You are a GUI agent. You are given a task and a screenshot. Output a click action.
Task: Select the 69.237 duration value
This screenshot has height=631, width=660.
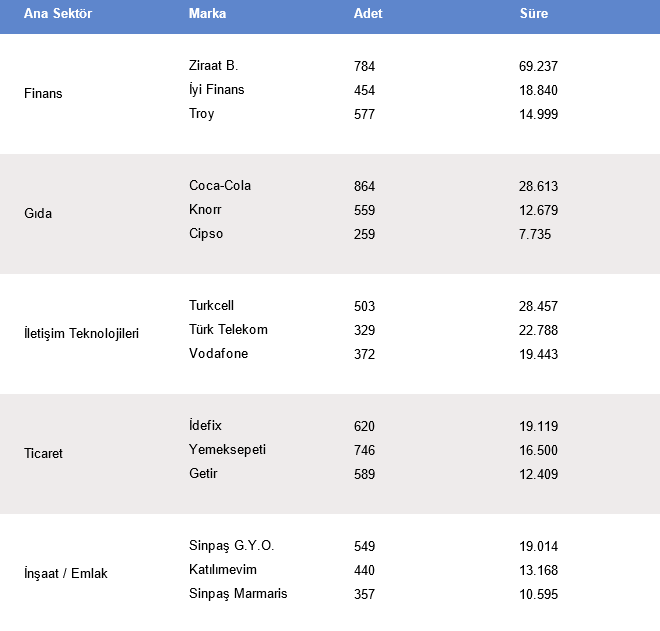(x=538, y=66)
